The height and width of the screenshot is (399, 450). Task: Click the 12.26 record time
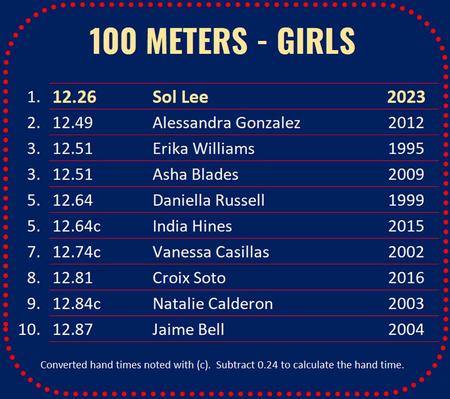click(x=75, y=97)
